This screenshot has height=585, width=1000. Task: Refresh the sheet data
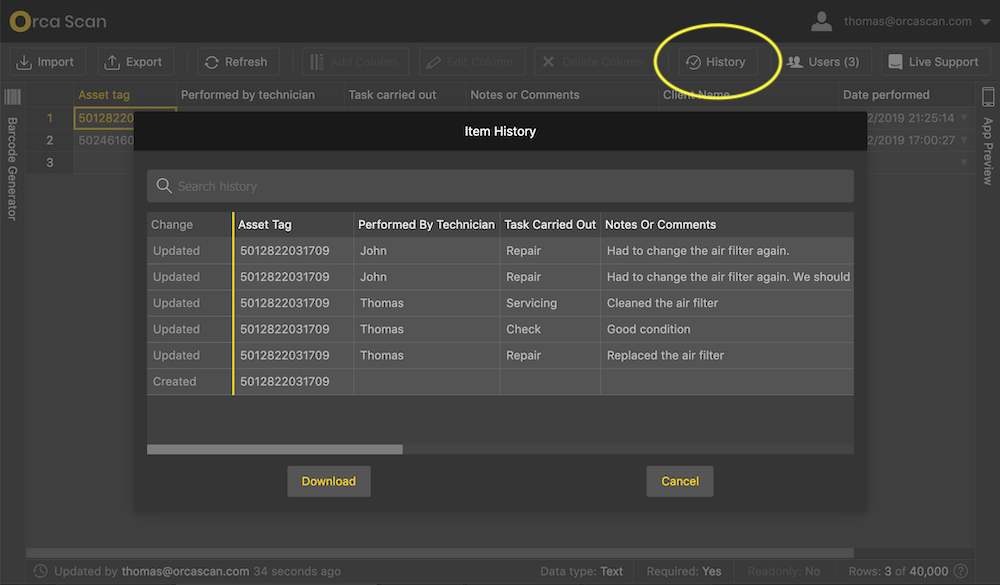coord(236,62)
